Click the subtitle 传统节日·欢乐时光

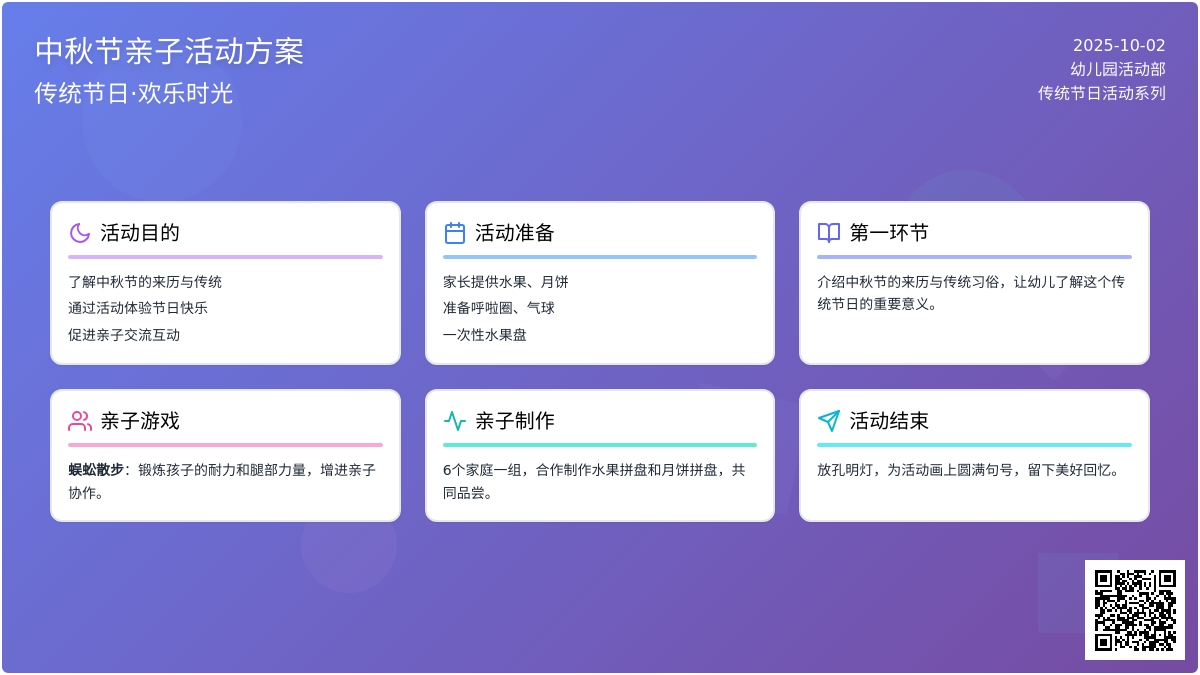133,93
